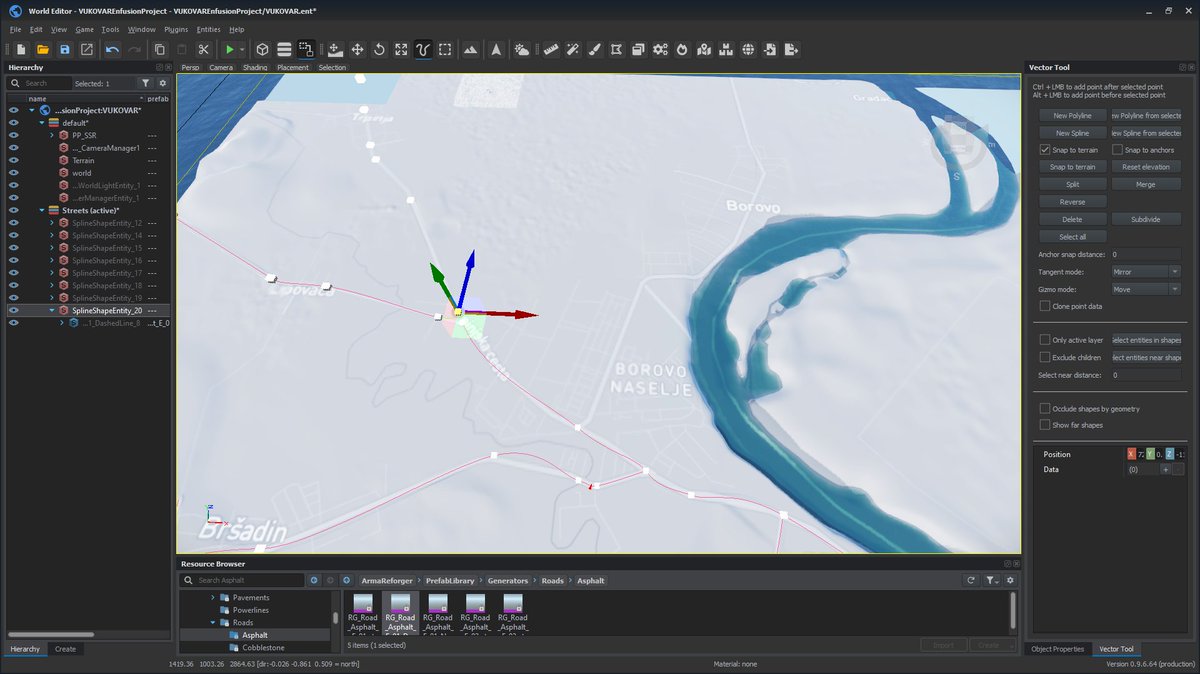Click the gears settings icon in toolbar
The height and width of the screenshot is (674, 1200).
coord(660,49)
